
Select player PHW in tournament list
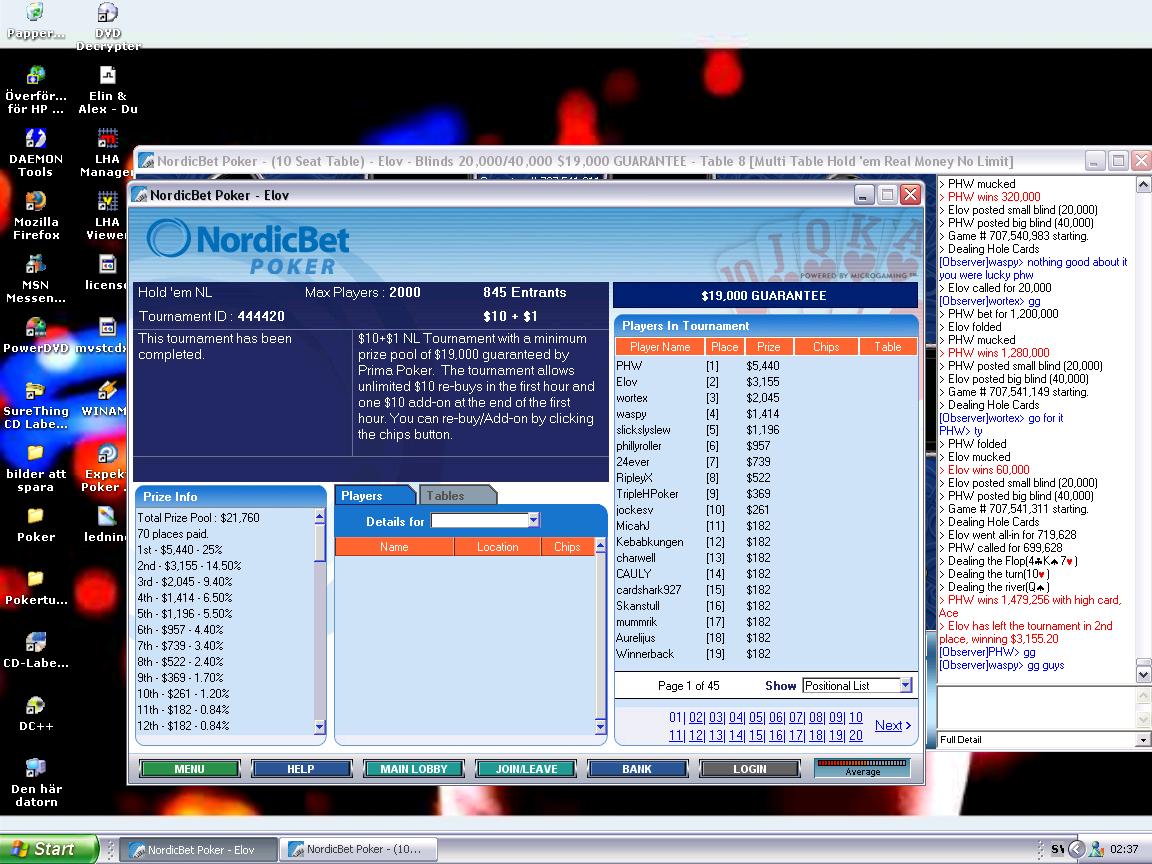pos(766,366)
